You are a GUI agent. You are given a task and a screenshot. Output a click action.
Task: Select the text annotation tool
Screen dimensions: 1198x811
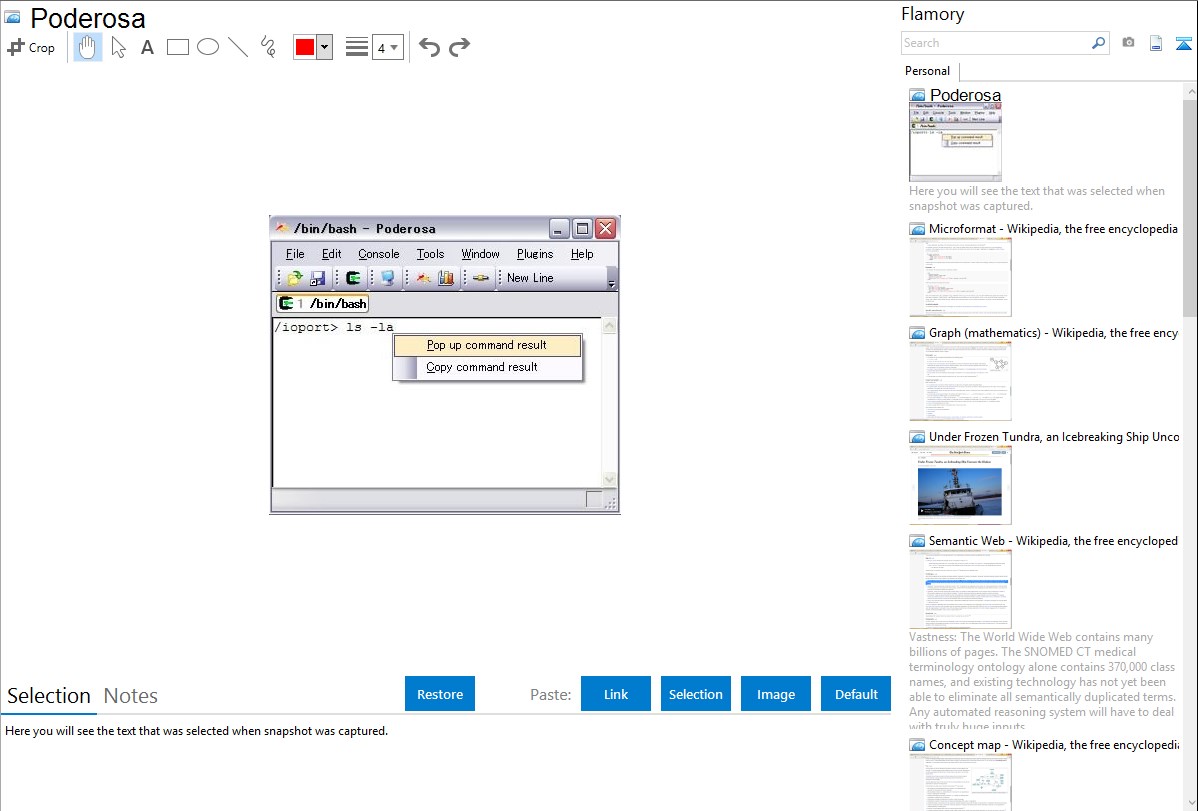click(x=147, y=47)
